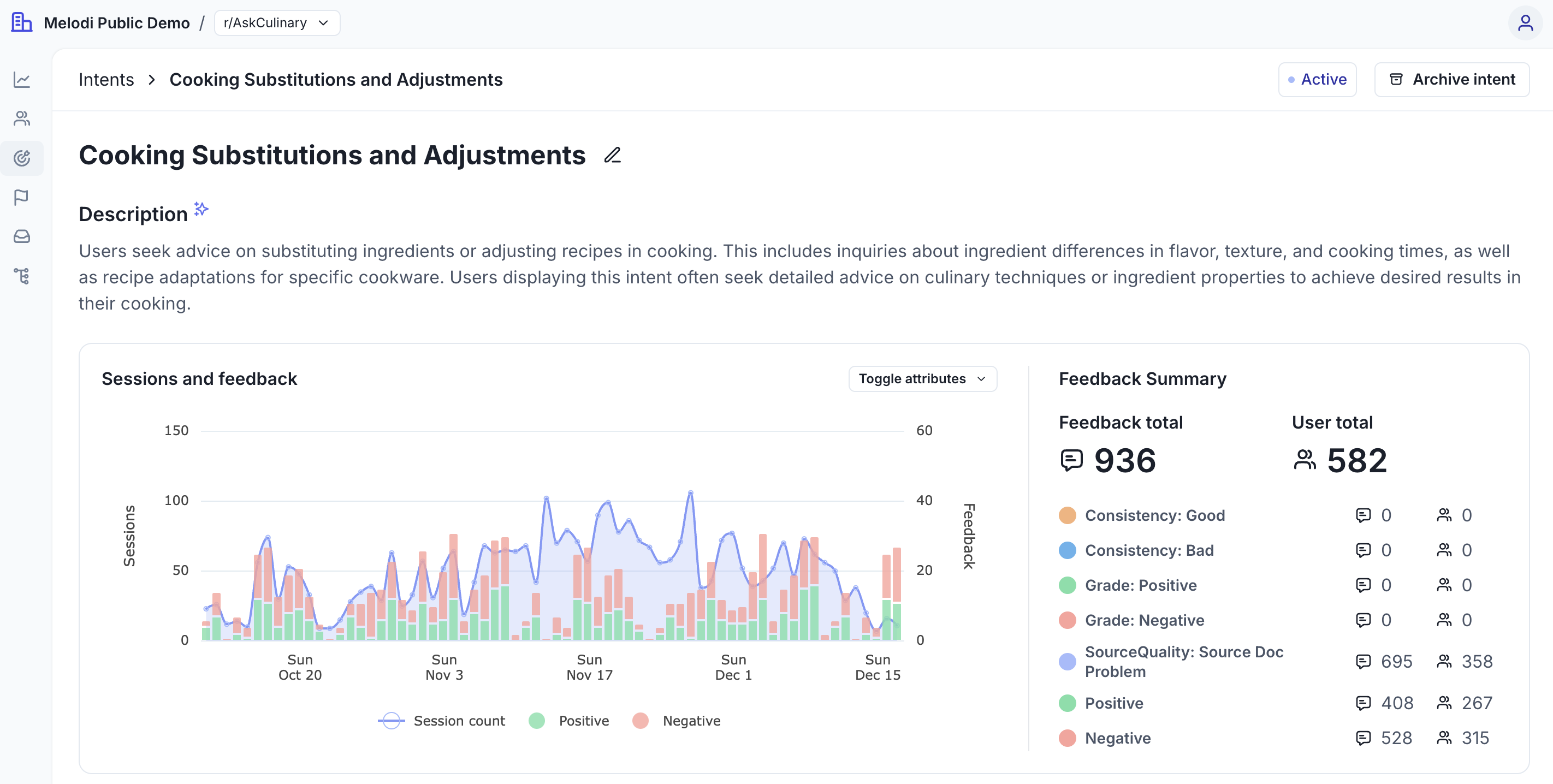
Task: Click the green Positive feedback color dot
Action: 1067,703
